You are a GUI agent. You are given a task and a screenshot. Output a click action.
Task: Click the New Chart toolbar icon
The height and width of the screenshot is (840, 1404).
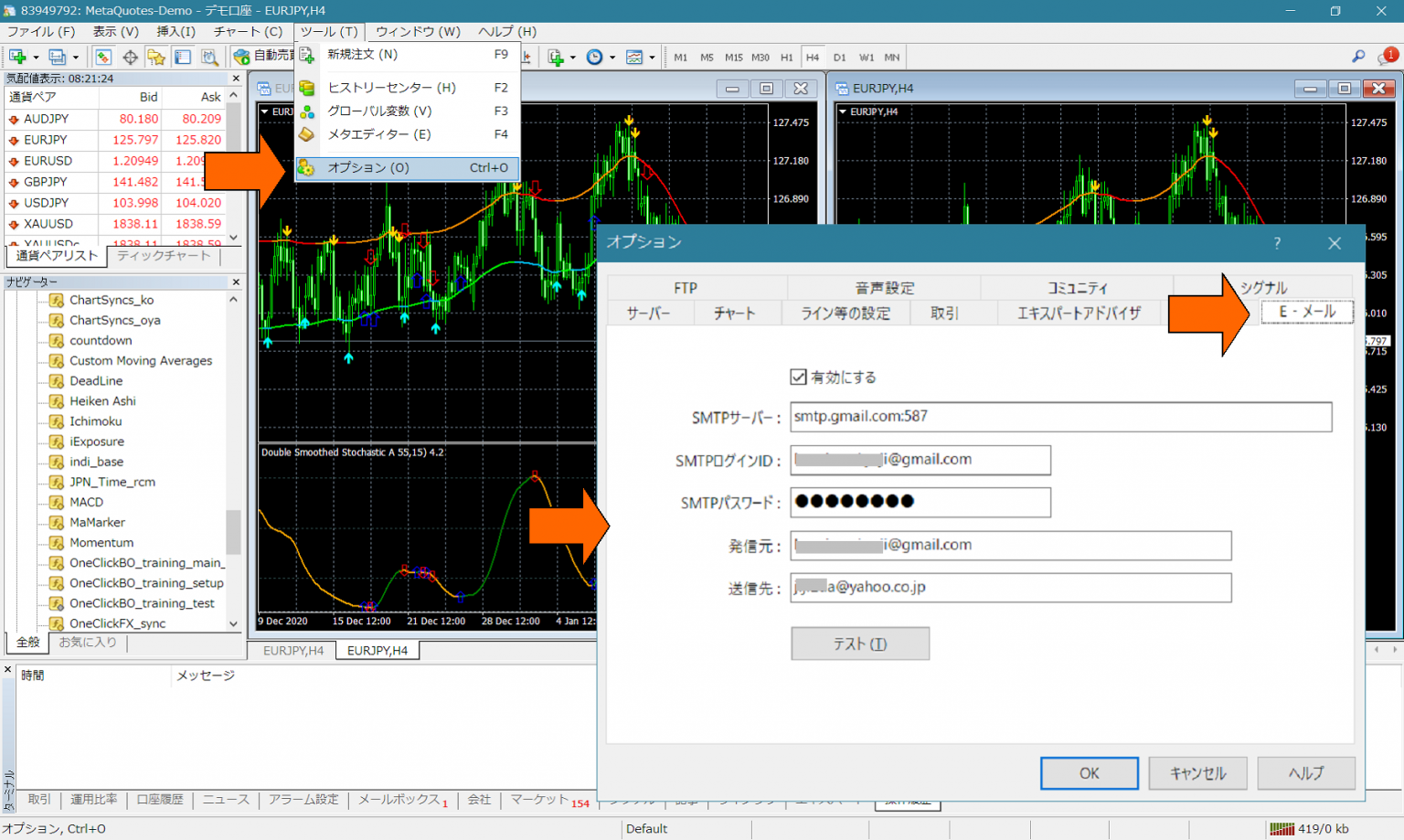pyautogui.click(x=16, y=57)
